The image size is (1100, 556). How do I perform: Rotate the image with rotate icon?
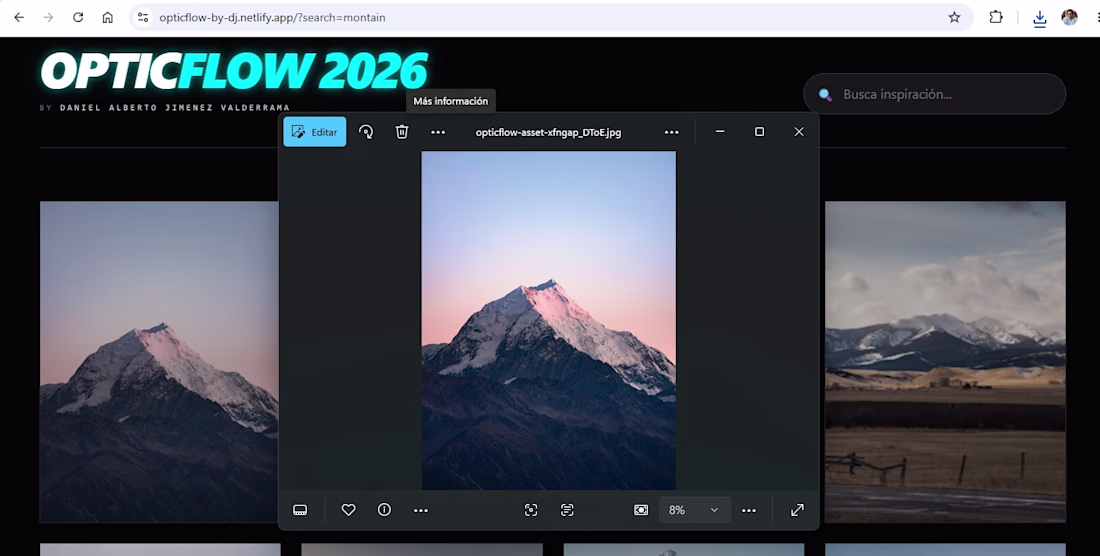(366, 132)
